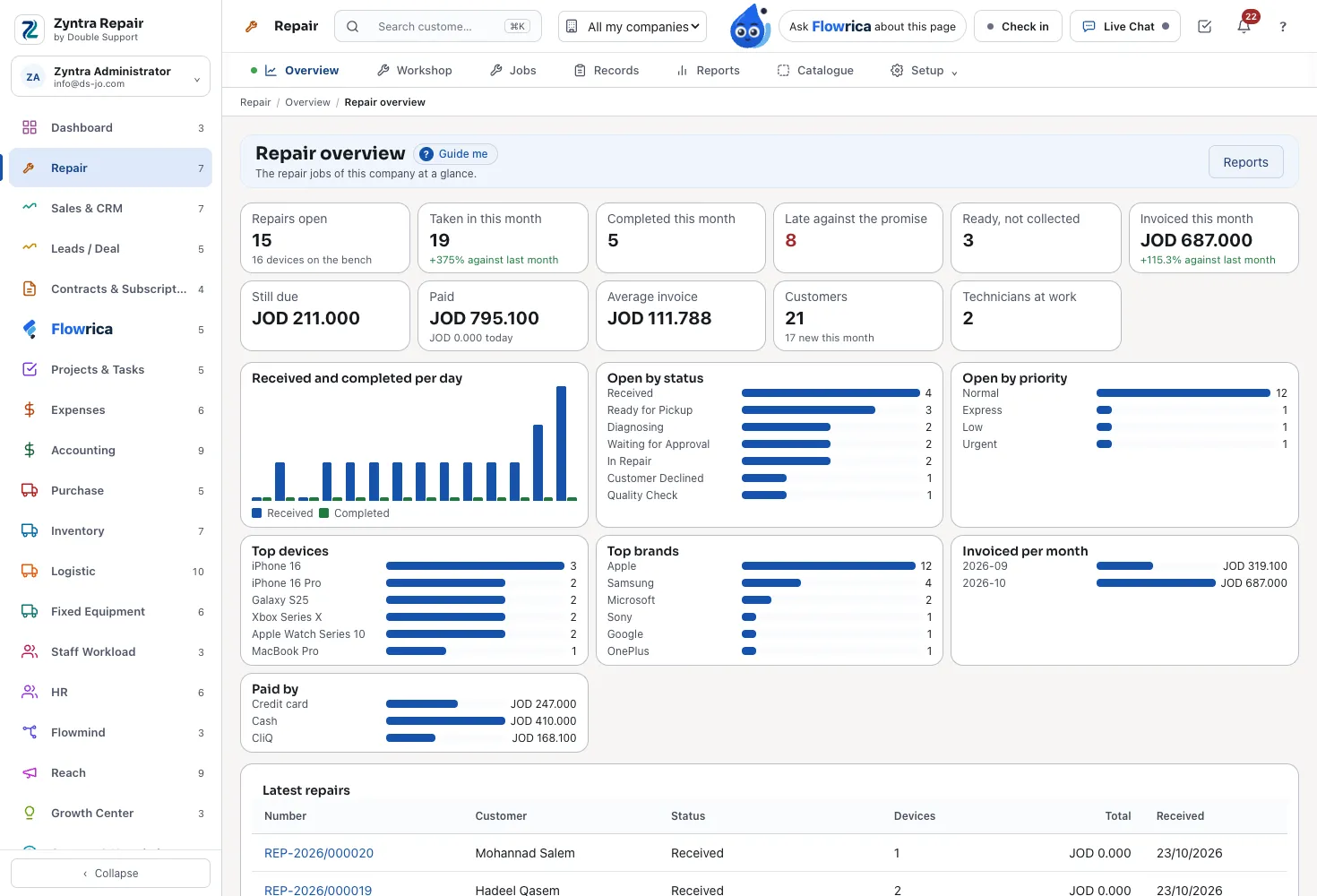
Task: Open Staff Workload people icon
Action: click(30, 651)
